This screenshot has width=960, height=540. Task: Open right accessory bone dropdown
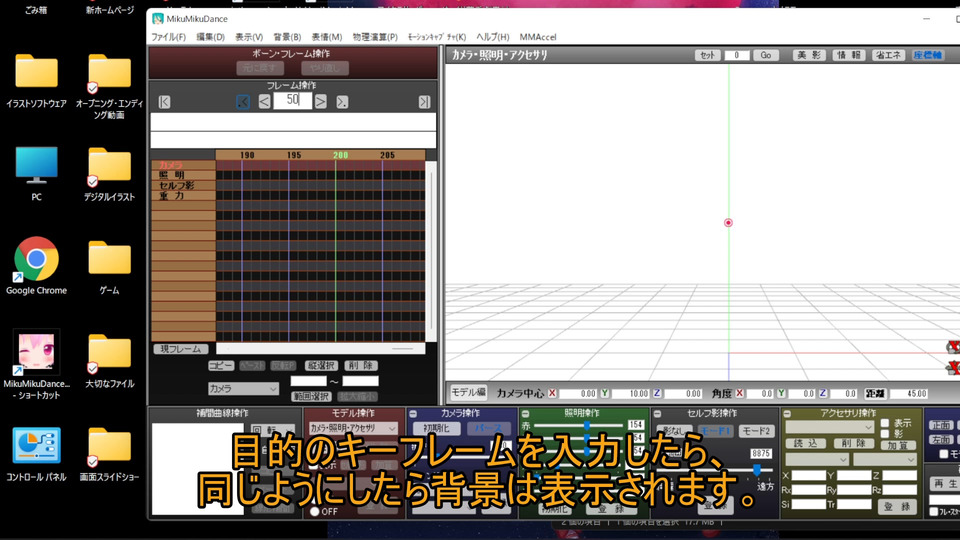885,459
